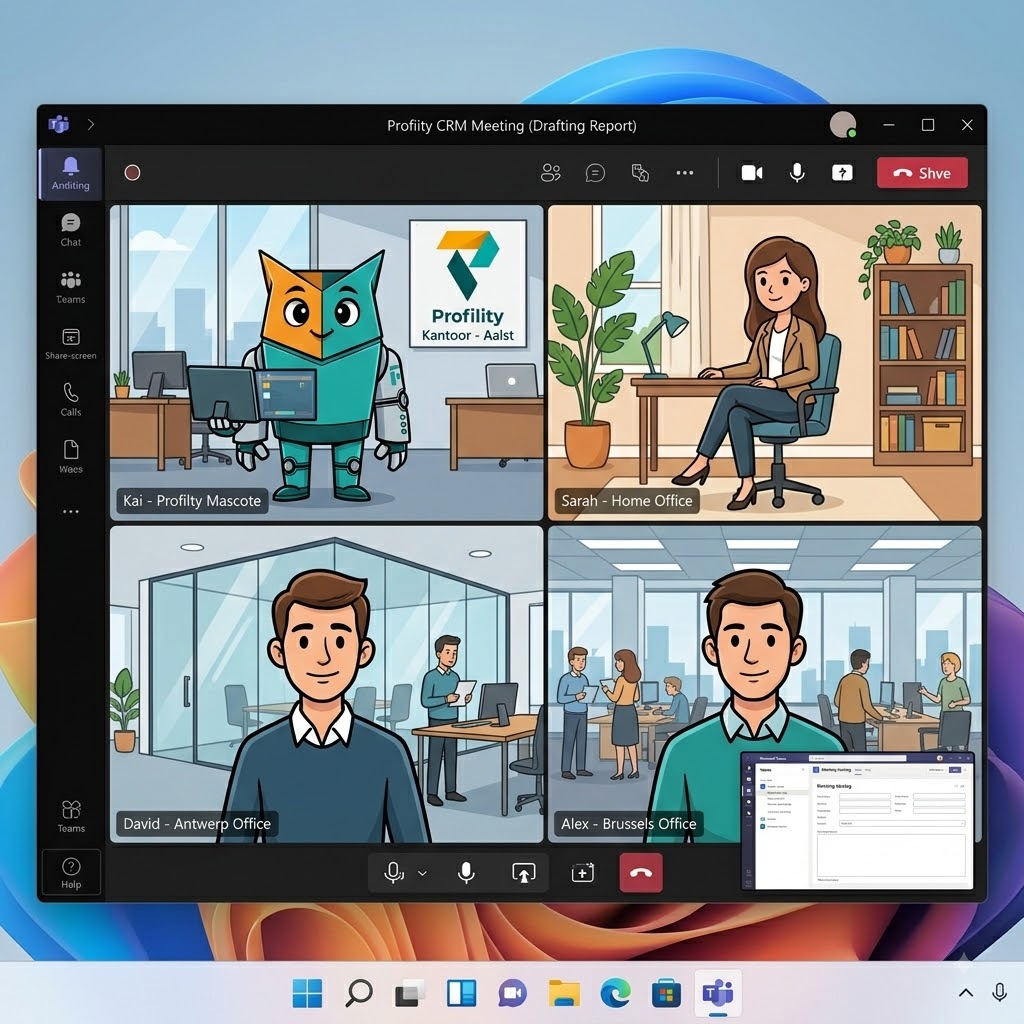
Task: Open Share-screen in the sidebar
Action: [x=71, y=344]
